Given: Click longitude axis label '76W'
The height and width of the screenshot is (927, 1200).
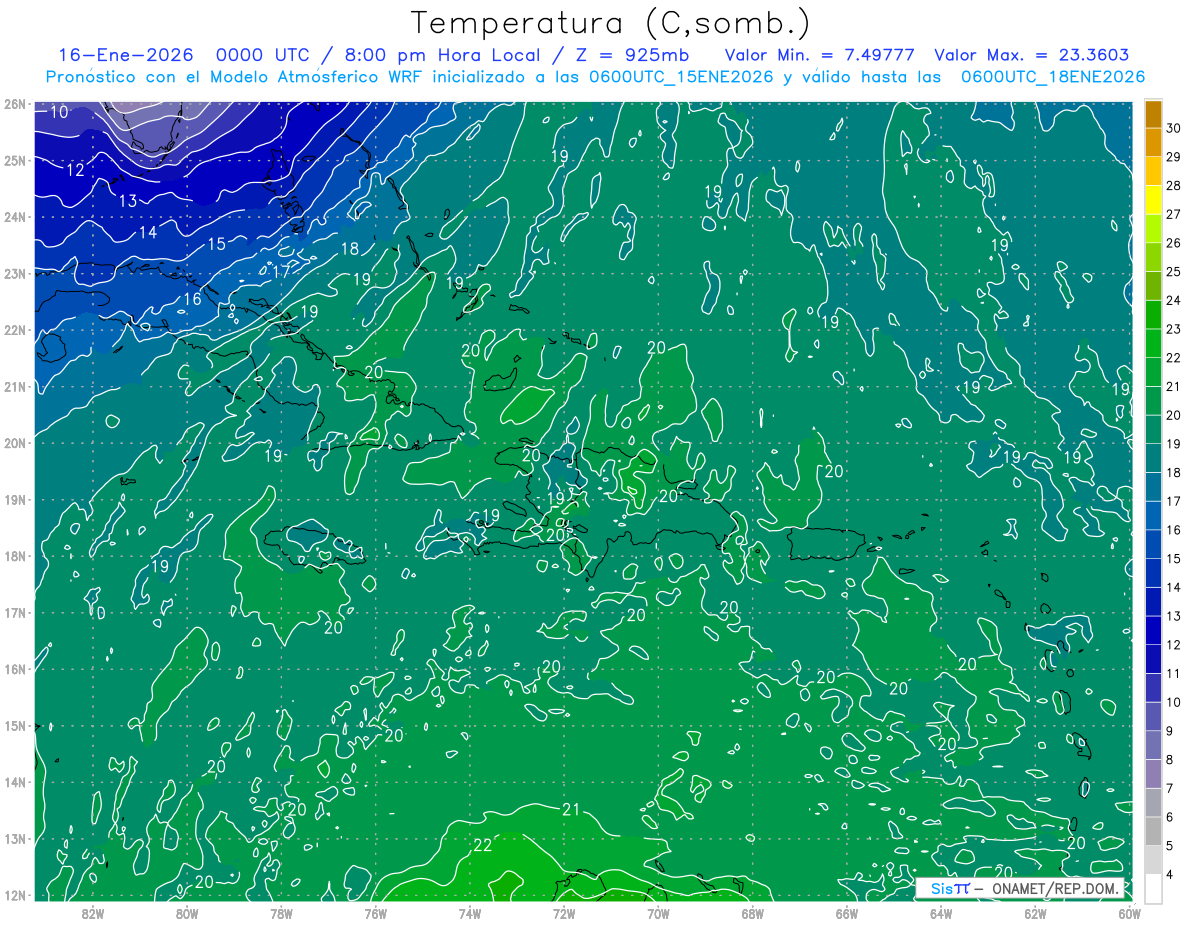Looking at the screenshot, I should point(376,913).
